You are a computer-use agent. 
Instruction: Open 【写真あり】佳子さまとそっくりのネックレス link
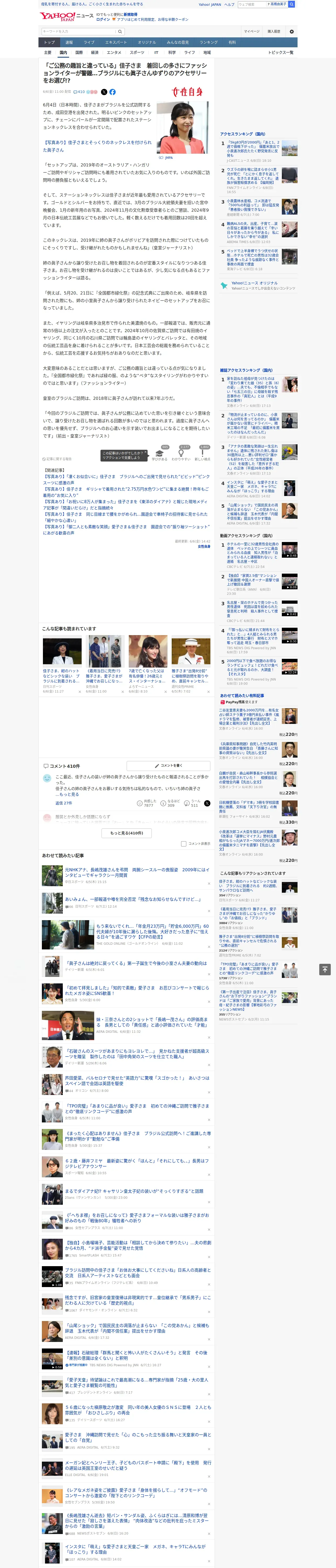tap(98, 146)
